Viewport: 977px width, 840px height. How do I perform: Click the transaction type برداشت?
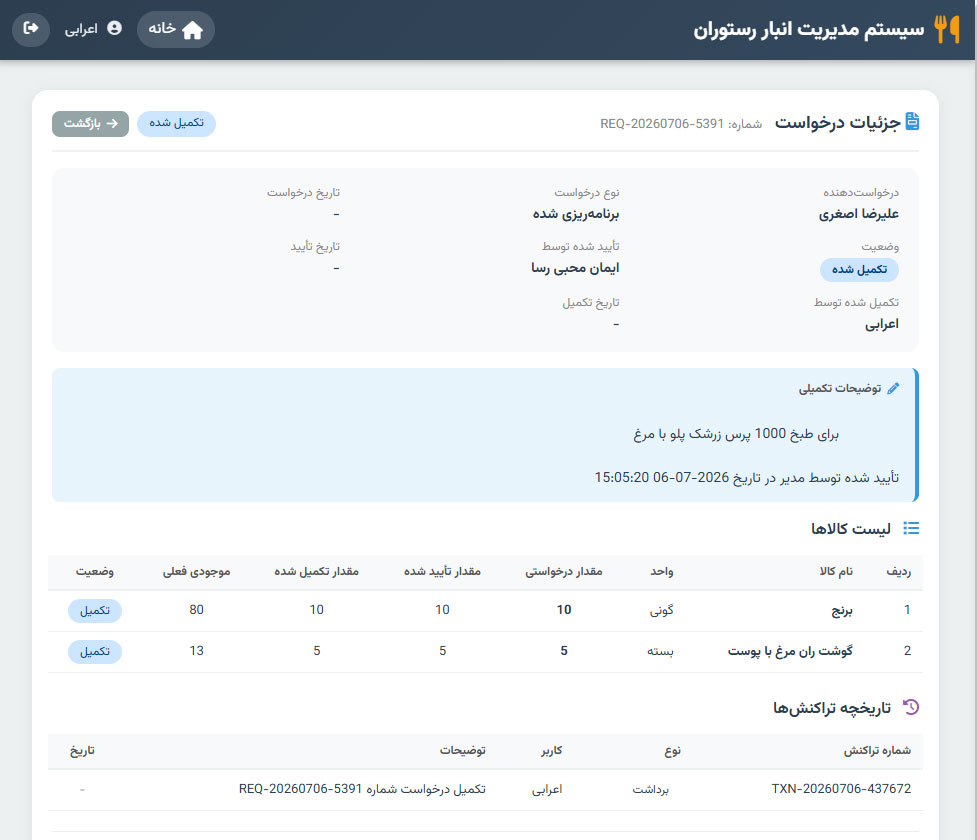tap(651, 790)
